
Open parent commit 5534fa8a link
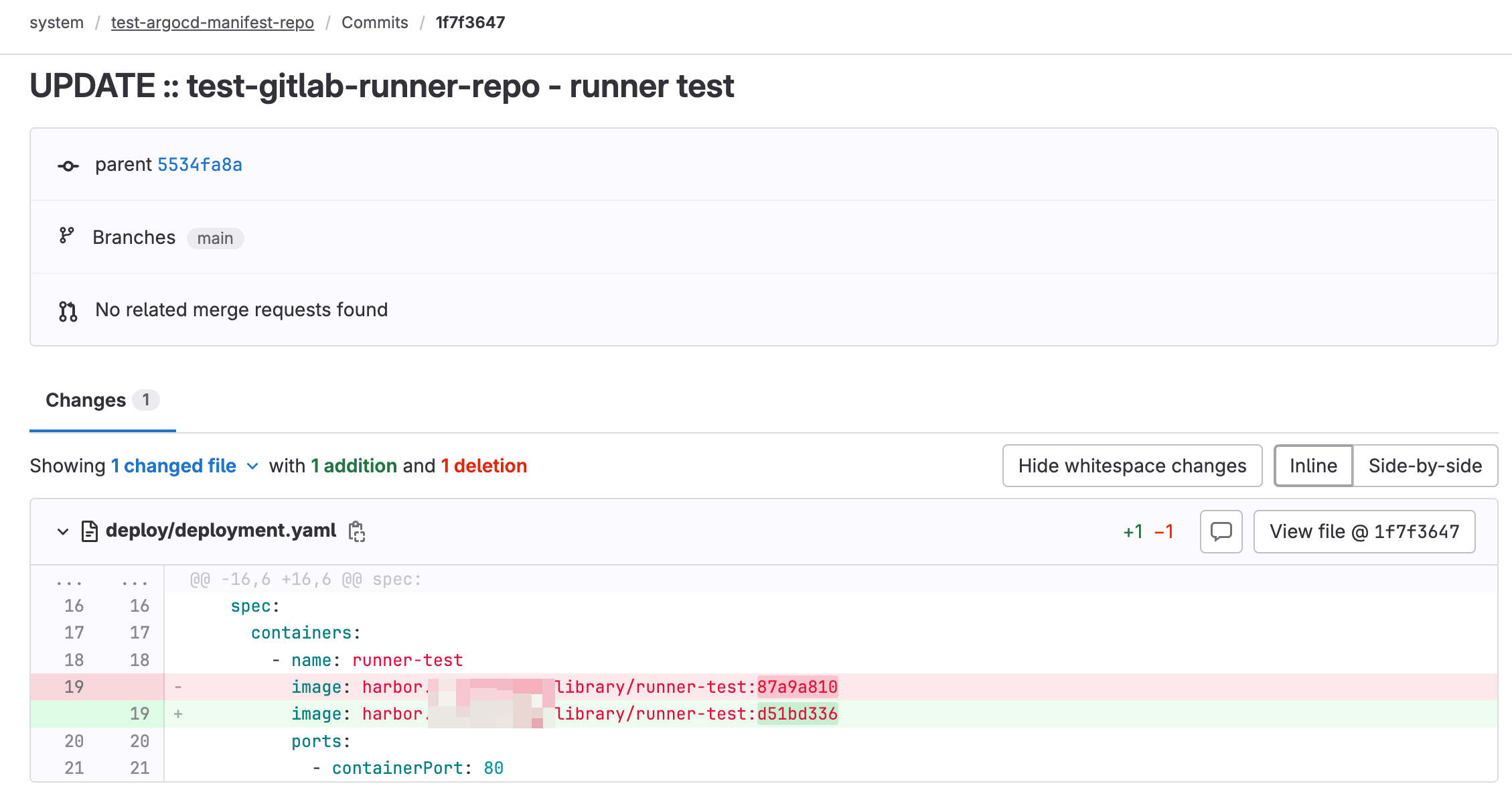pyautogui.click(x=200, y=165)
